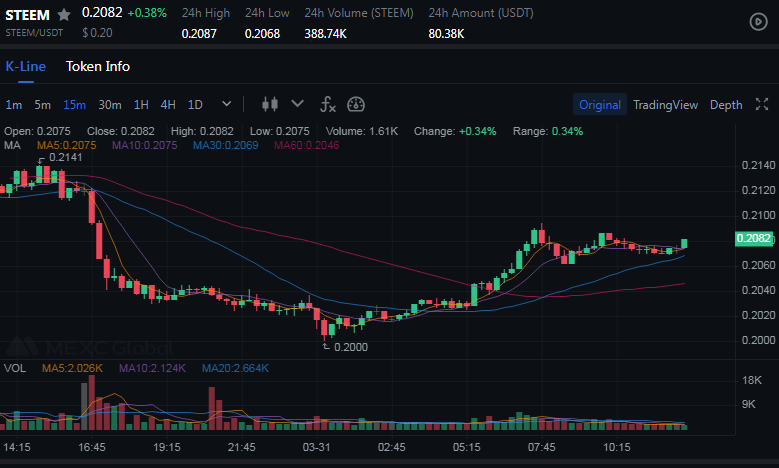
Task: Select the 1H interval
Action: click(x=141, y=105)
